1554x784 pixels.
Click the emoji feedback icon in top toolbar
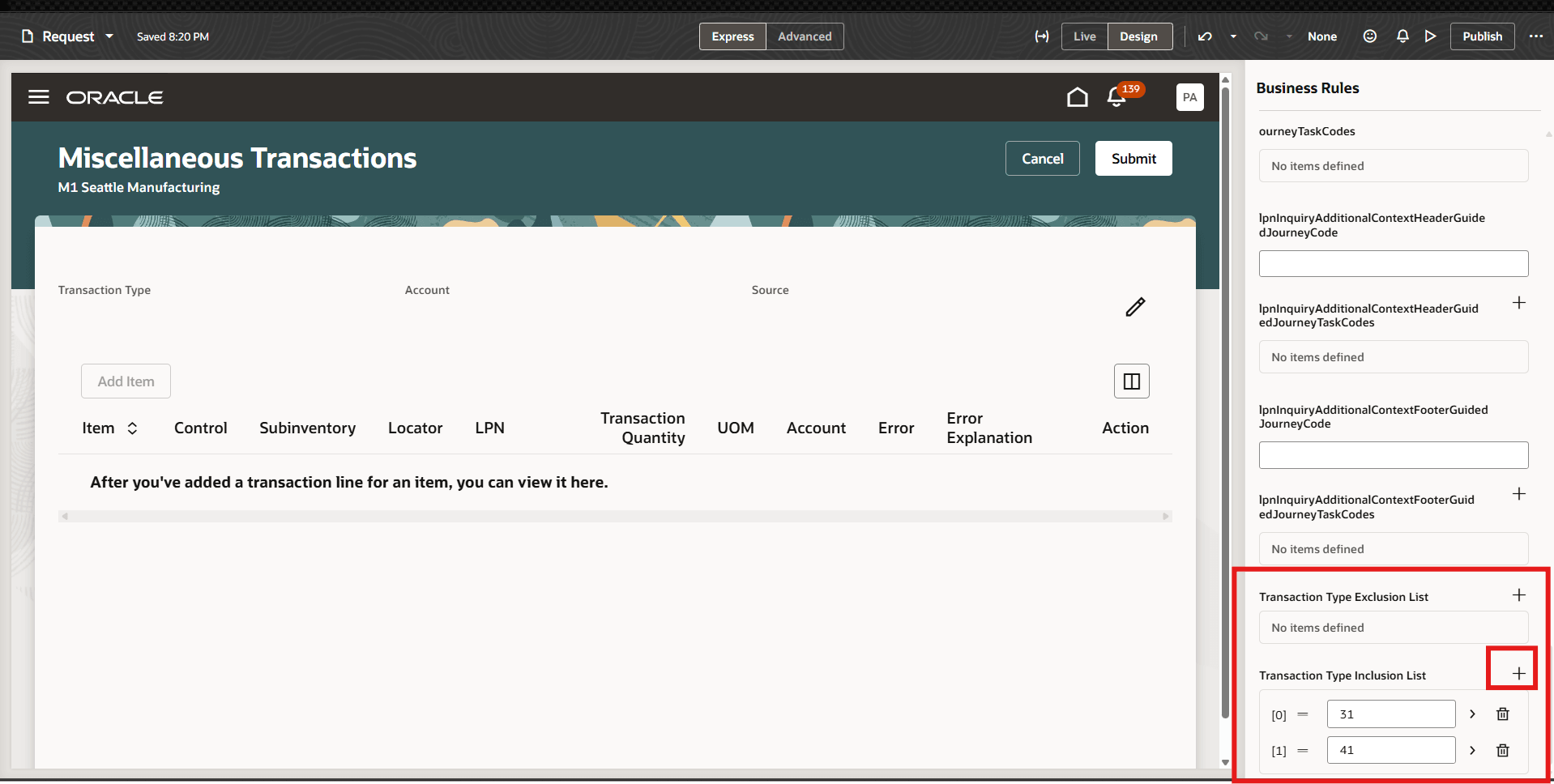(1369, 36)
